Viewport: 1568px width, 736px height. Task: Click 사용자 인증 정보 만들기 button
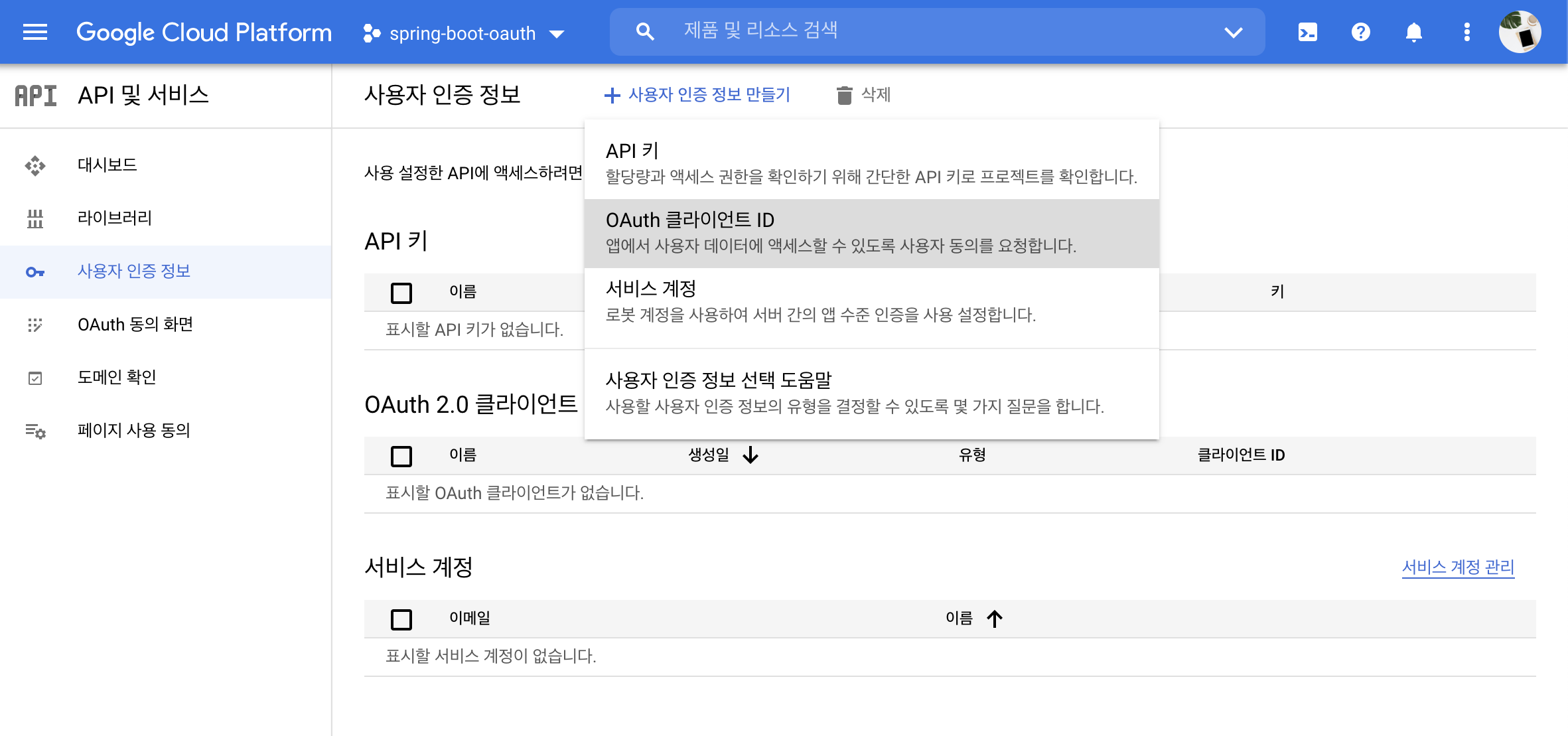tap(697, 95)
